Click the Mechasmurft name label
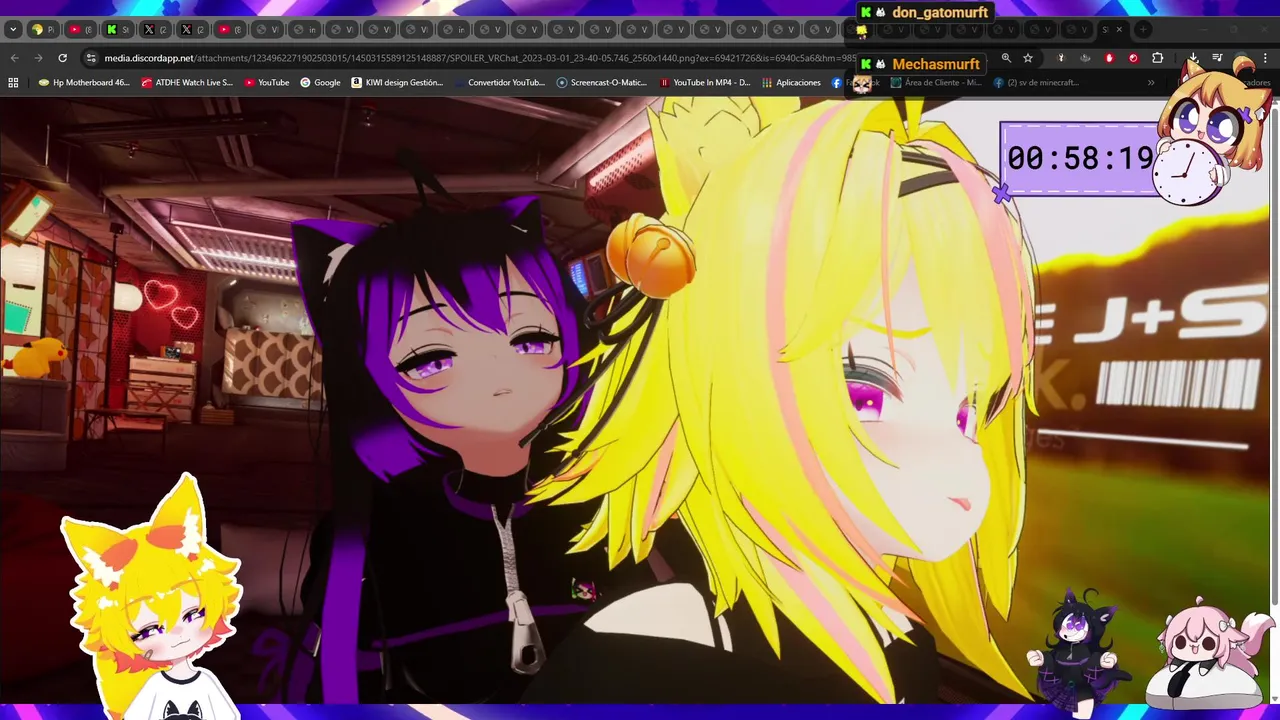This screenshot has height=720, width=1280. [935, 65]
